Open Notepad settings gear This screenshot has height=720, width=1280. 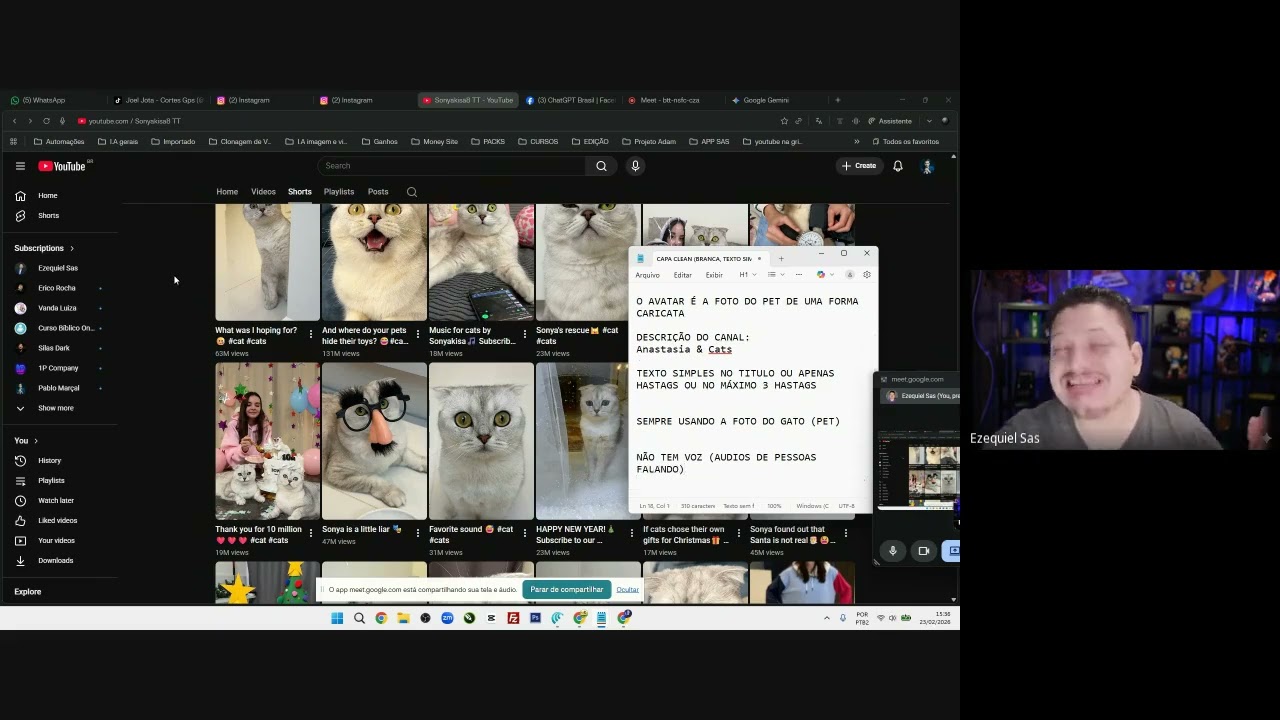[x=867, y=275]
